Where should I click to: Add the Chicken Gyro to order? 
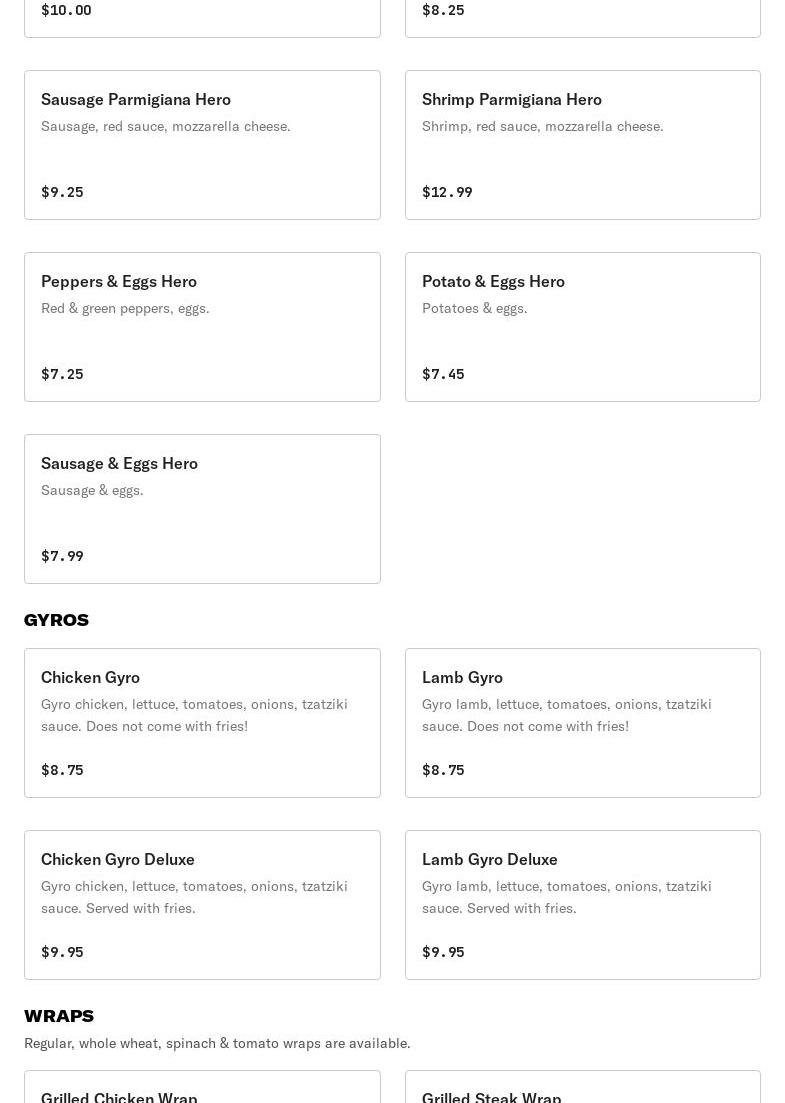203,723
